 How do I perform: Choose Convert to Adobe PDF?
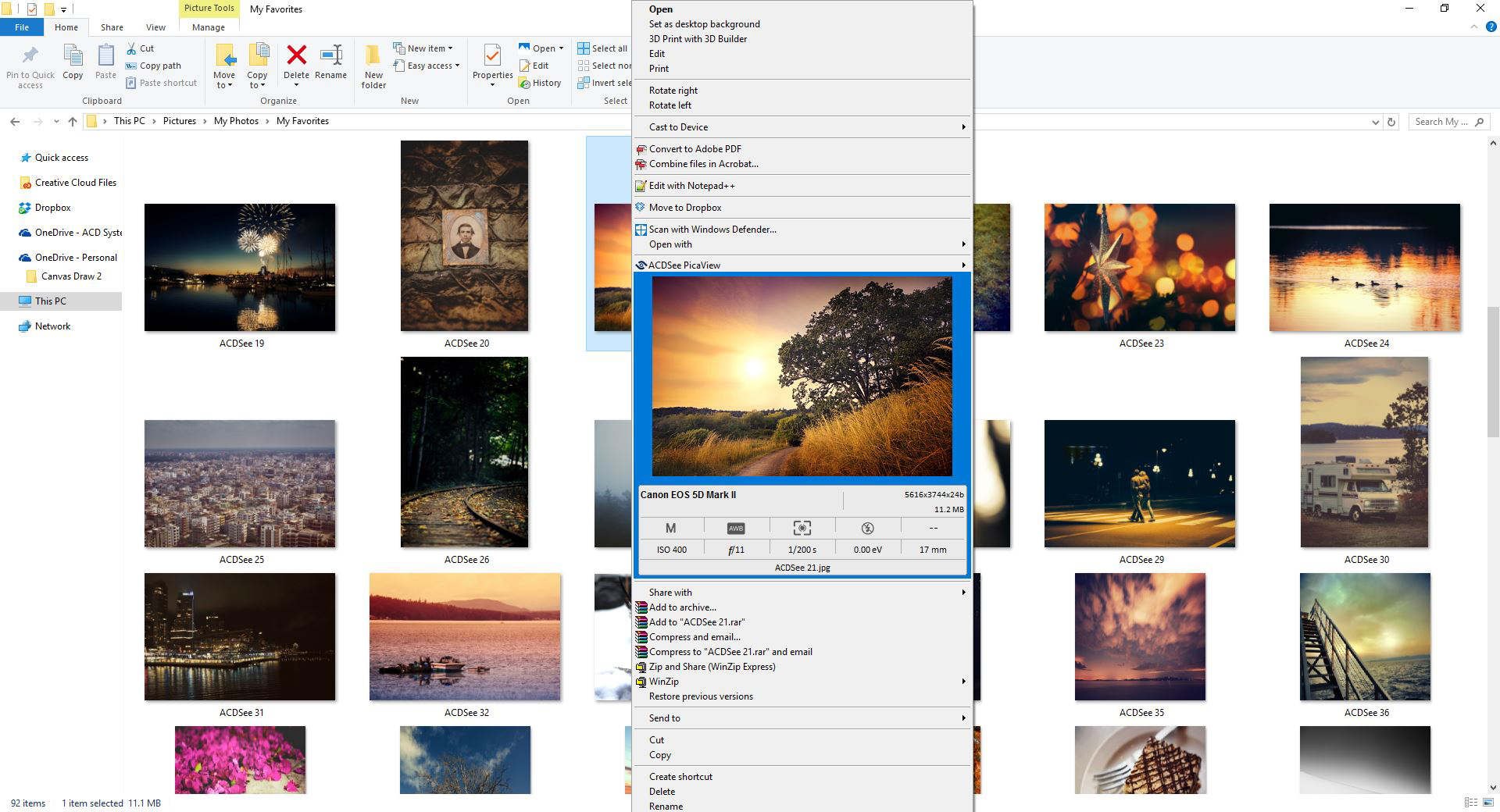tap(695, 149)
